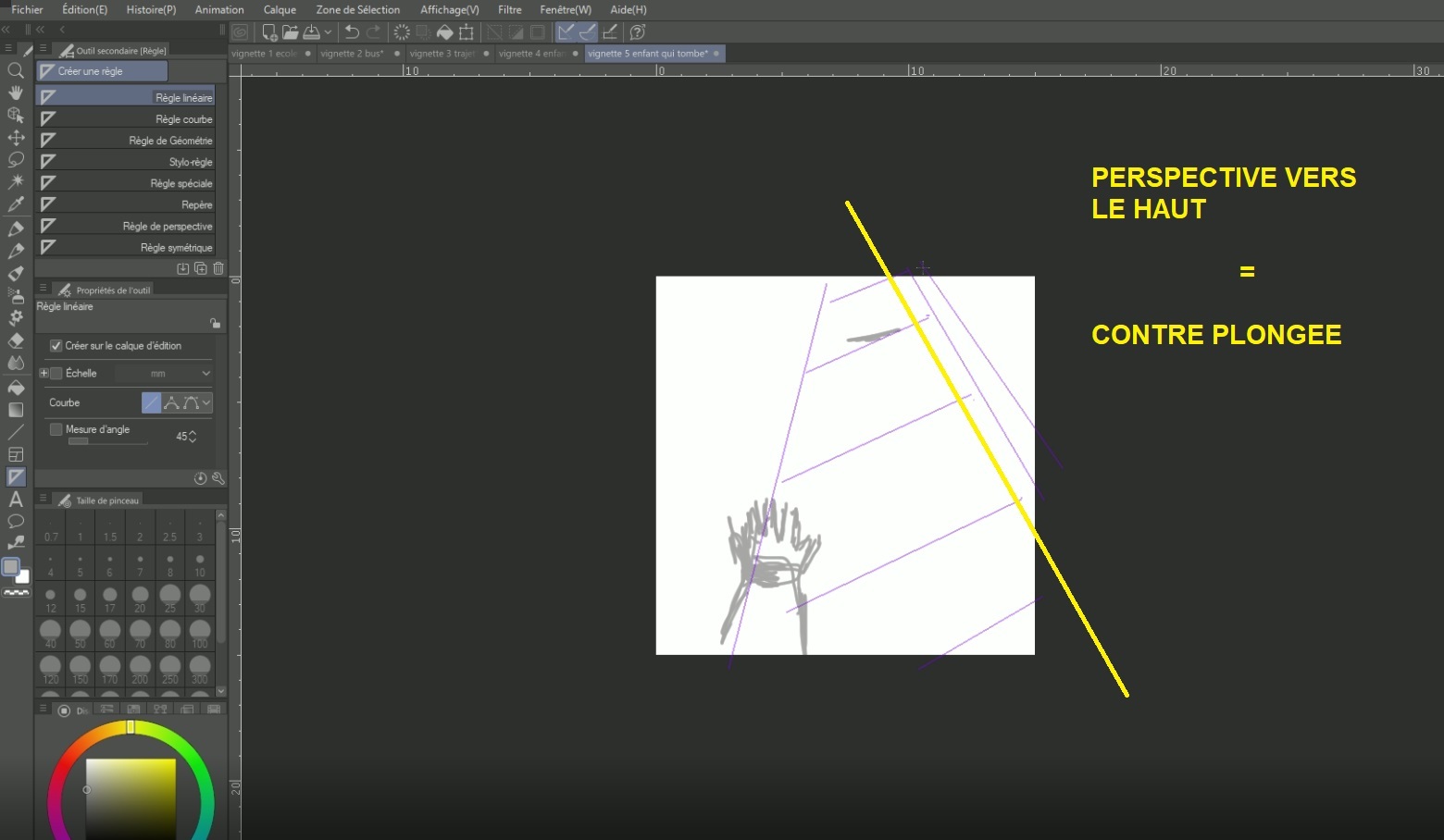
Task: Collapse the tool palette double chevron
Action: pos(6,30)
